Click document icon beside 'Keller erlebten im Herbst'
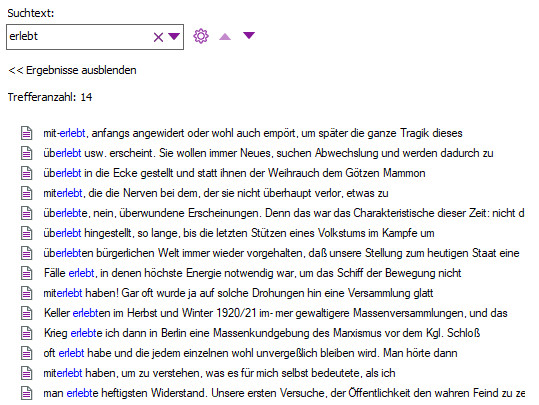Image resolution: width=539 pixels, height=405 pixels. [27, 313]
